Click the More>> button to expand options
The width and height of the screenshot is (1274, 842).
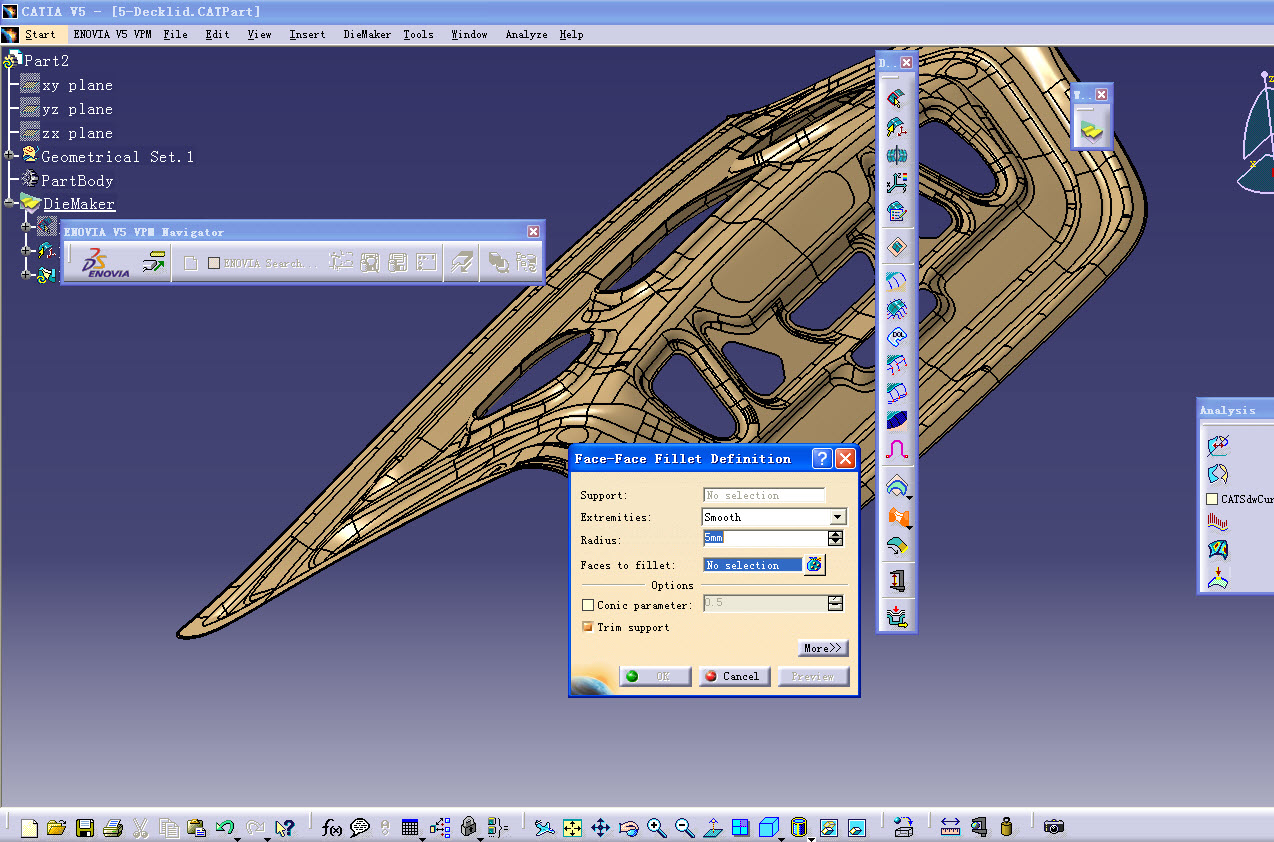(x=824, y=648)
